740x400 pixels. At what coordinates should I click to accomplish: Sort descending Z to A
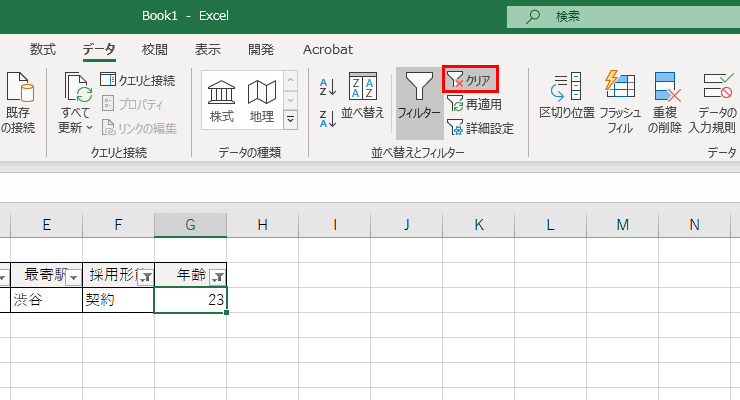pos(328,118)
